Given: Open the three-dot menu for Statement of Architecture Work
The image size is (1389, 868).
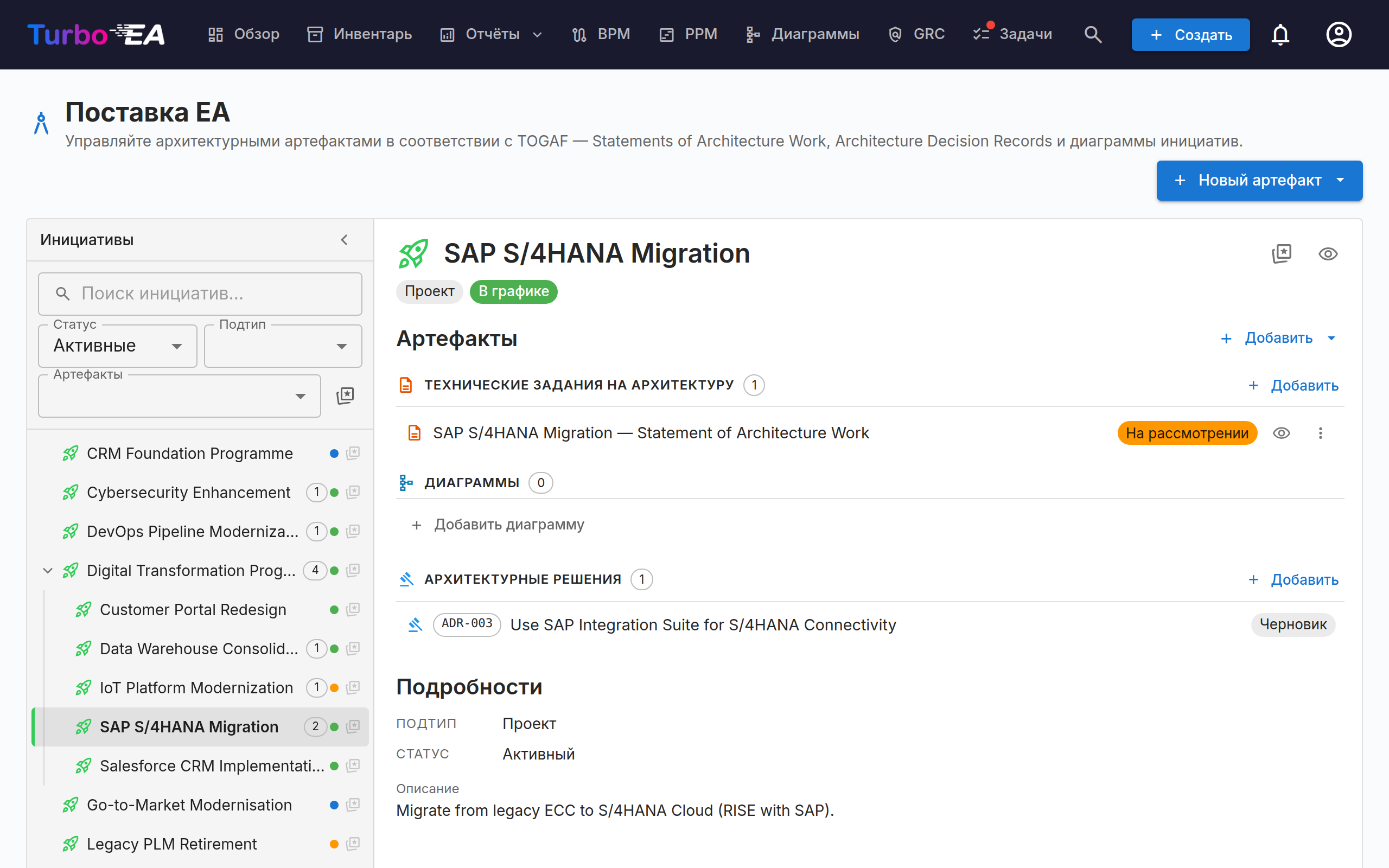Looking at the screenshot, I should coord(1320,433).
